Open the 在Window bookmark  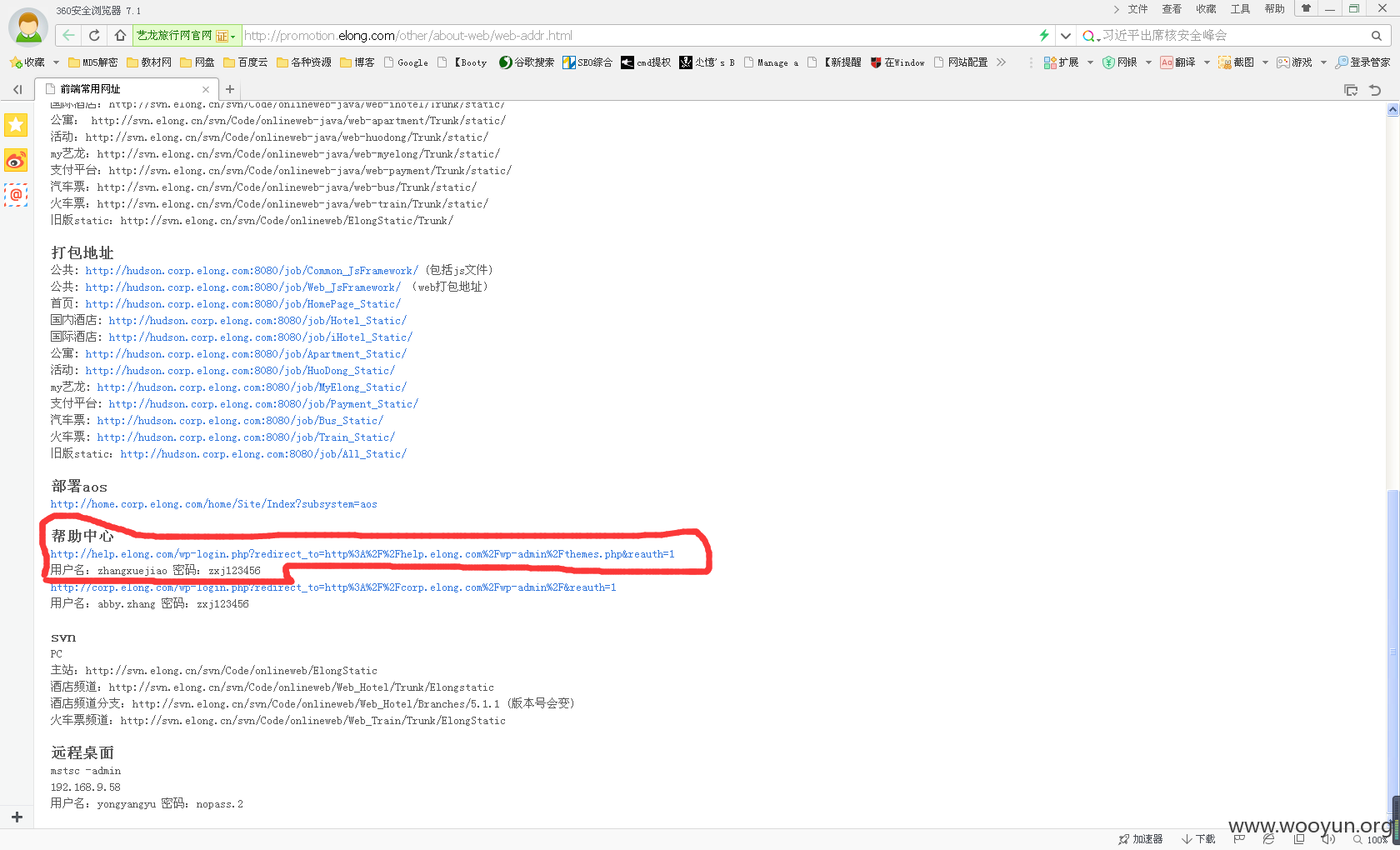tap(897, 62)
